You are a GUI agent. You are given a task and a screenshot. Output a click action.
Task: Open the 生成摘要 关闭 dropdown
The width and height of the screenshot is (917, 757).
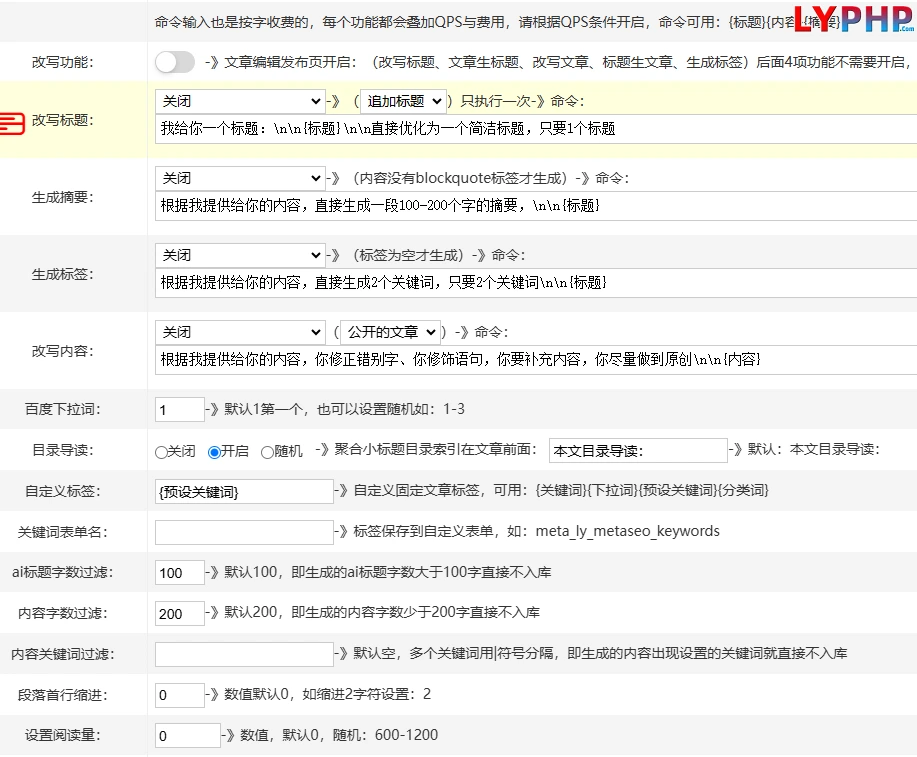[240, 178]
